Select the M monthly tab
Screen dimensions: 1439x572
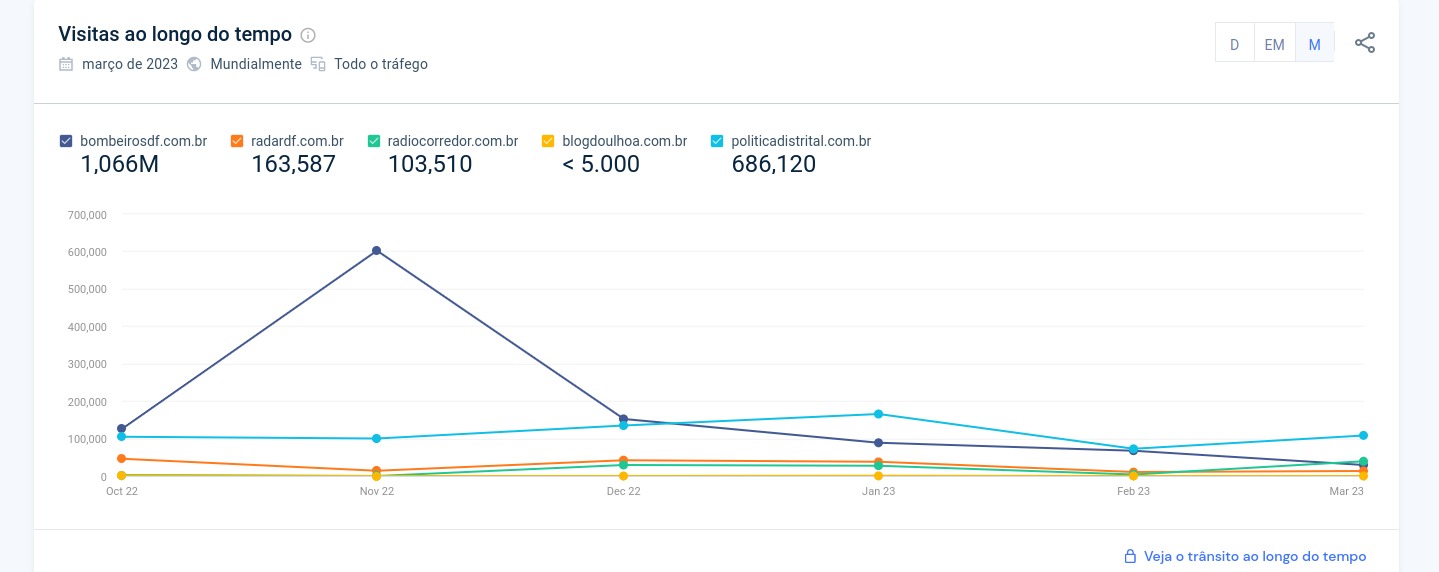(1314, 44)
